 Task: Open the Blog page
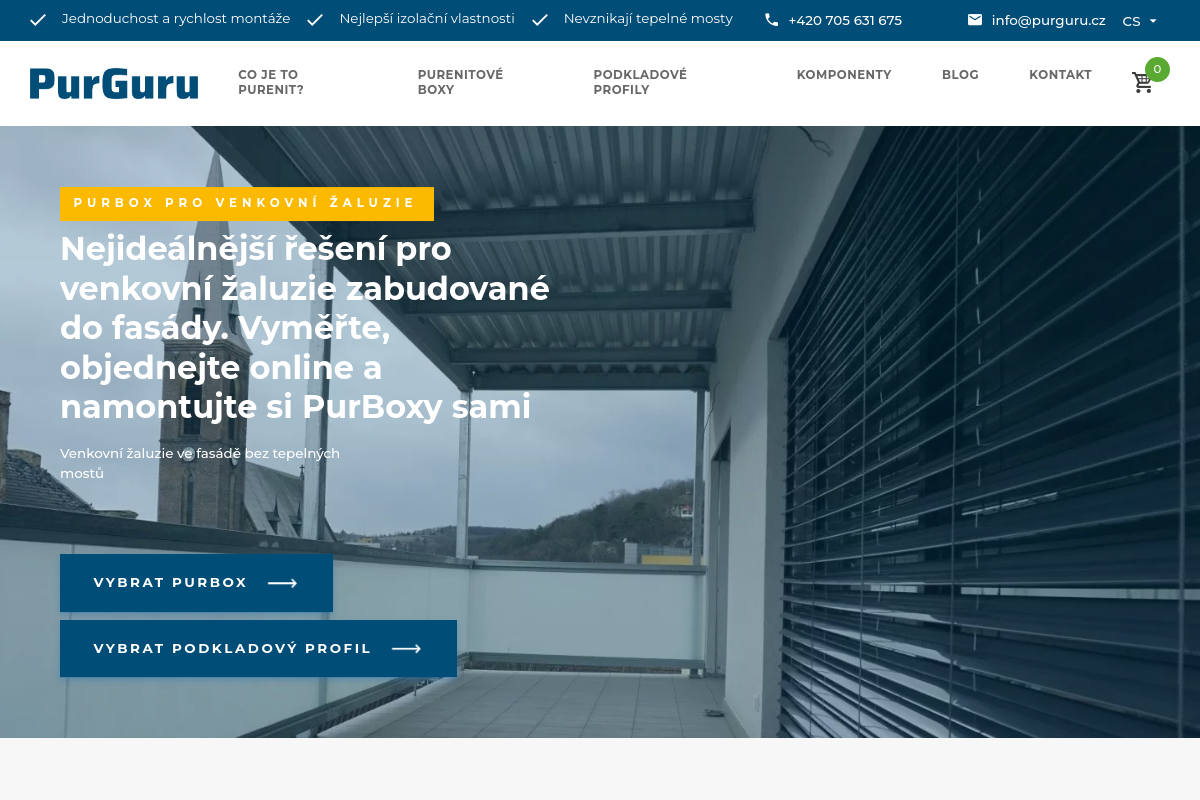[x=960, y=75]
